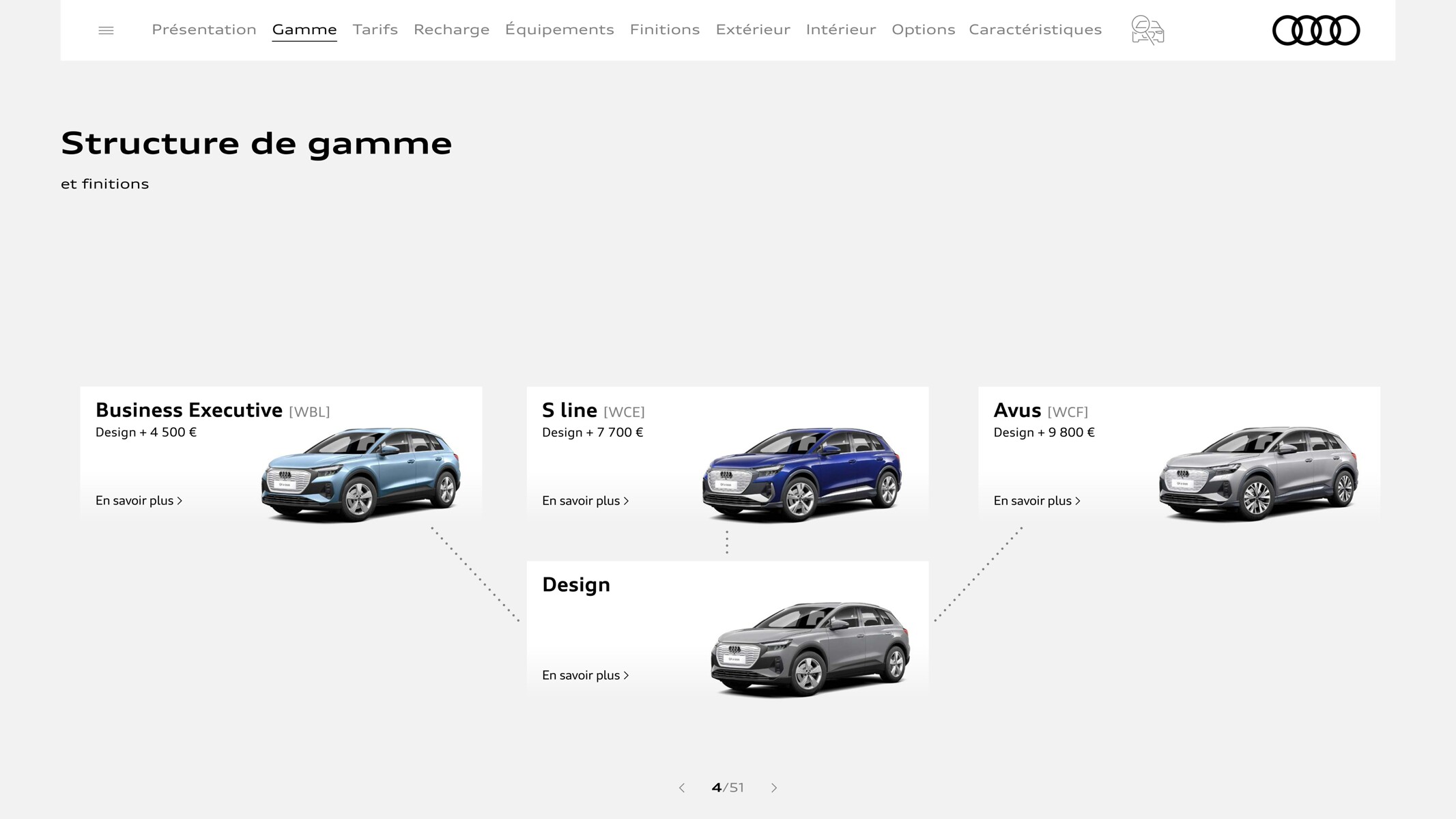This screenshot has width=1456, height=819.
Task: Click the [WBL] code label
Action: [x=309, y=412]
